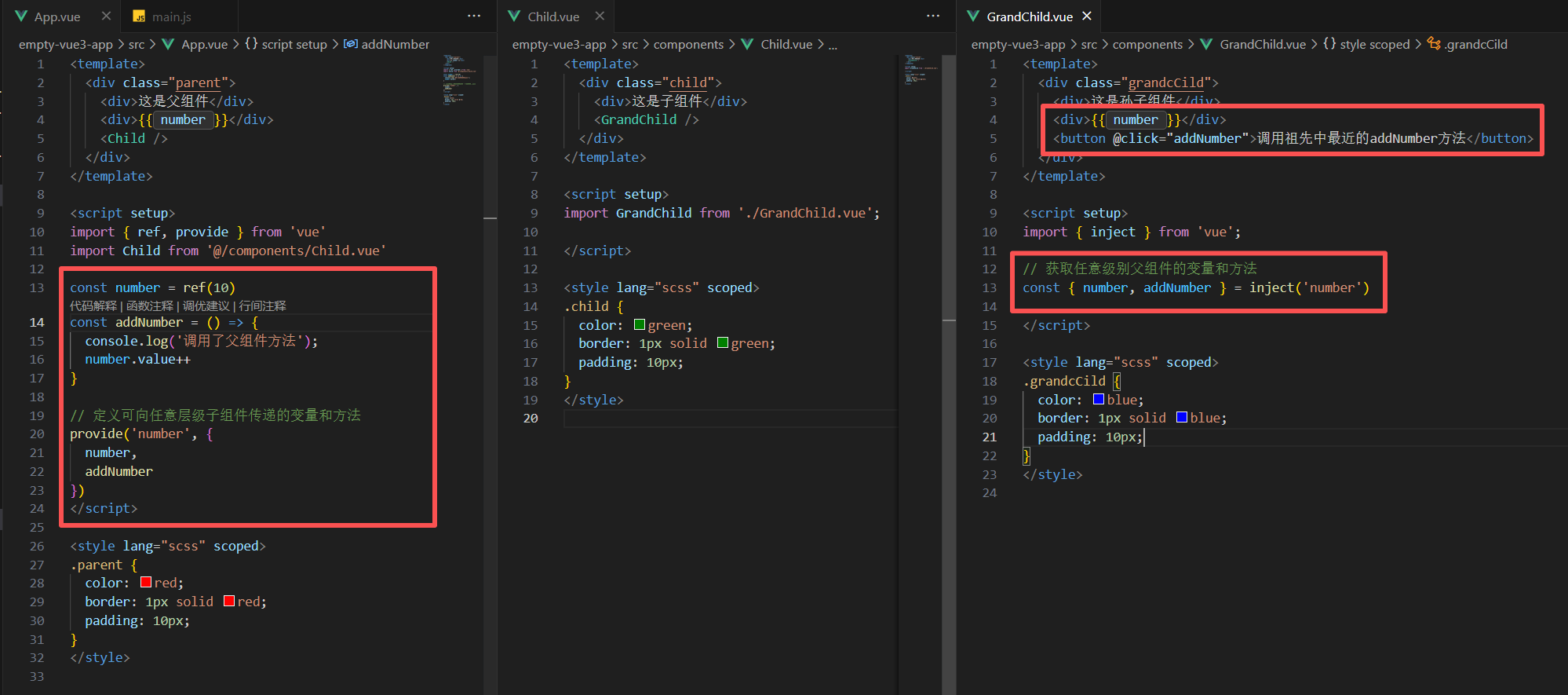The height and width of the screenshot is (695, 1568).
Task: Expand the script setup breadcrumb
Action: pyautogui.click(x=294, y=45)
